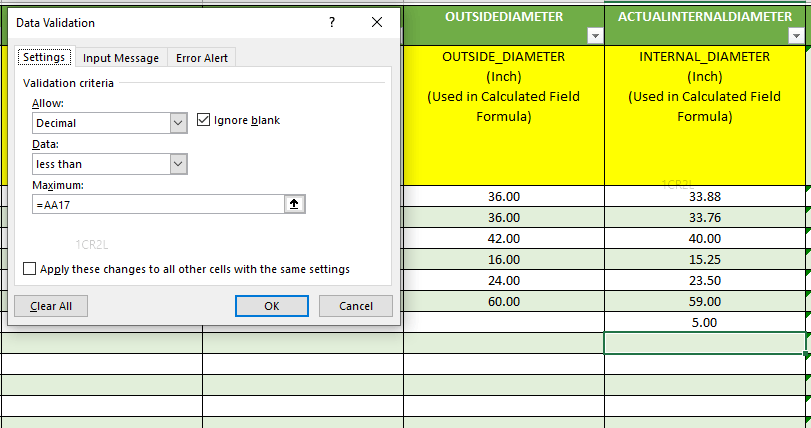Click the Maximum input field containing =AA17
Screen dimensions: 811x428
tap(158, 205)
